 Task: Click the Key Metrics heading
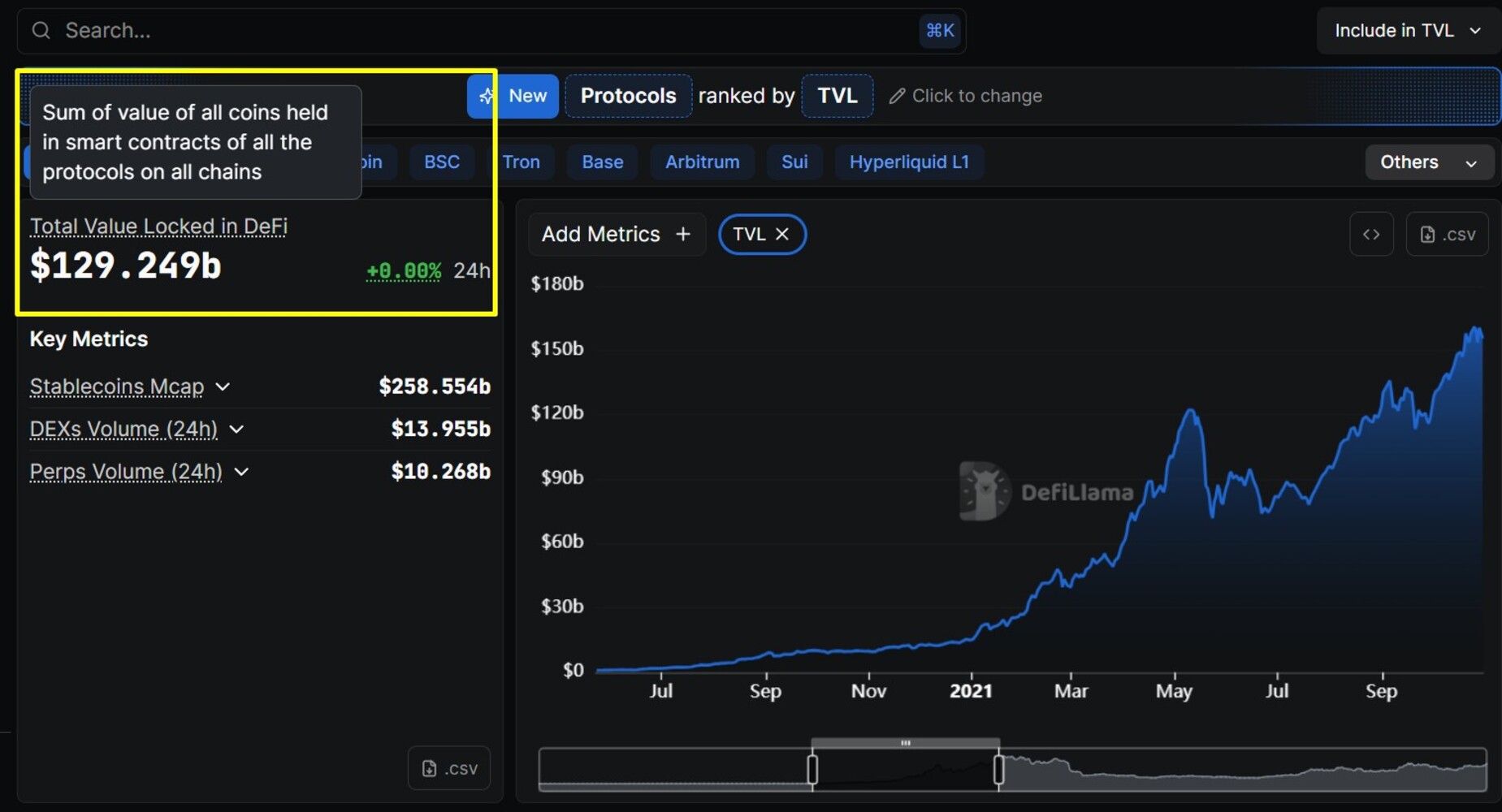coord(89,339)
